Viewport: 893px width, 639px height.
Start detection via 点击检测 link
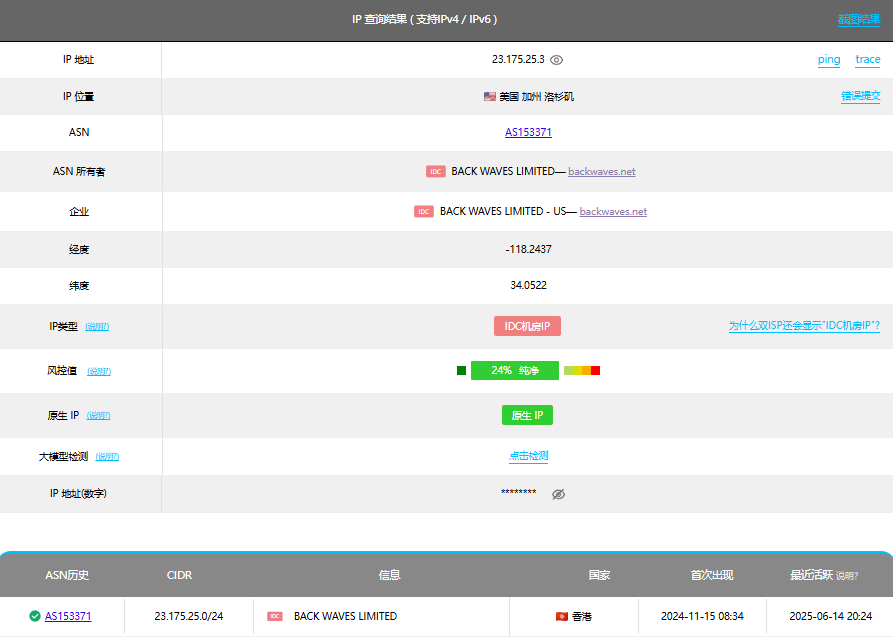tap(528, 455)
